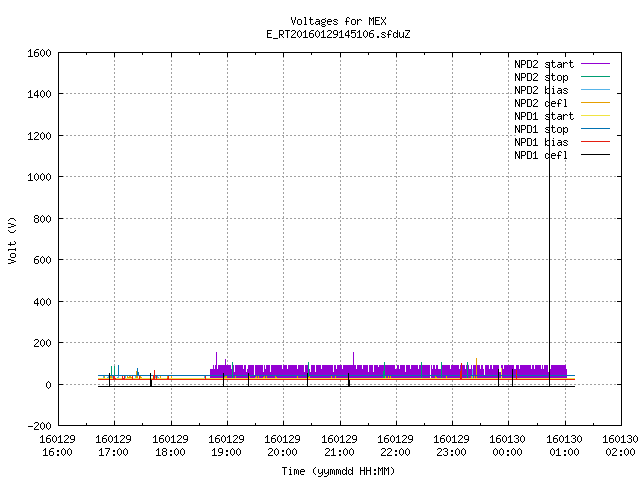Click the 'NPD1 start' legend label
Viewport: 640px width, 480px height.
(x=544, y=116)
